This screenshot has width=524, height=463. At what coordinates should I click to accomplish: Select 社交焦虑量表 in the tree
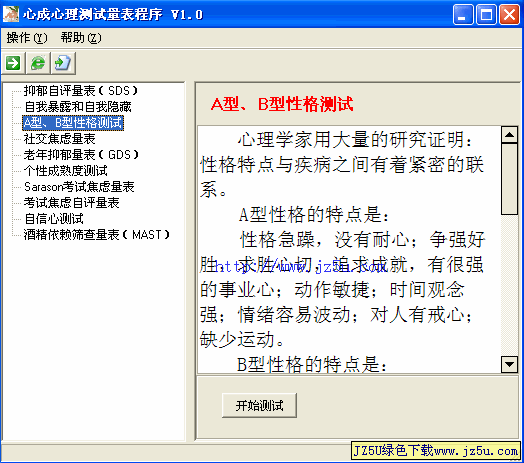(59, 139)
